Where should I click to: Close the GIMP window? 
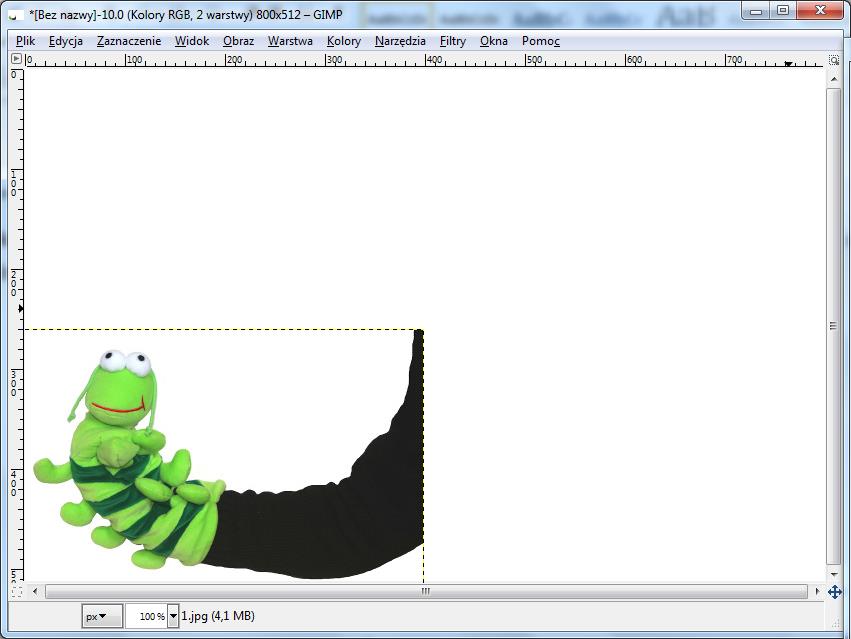[820, 11]
